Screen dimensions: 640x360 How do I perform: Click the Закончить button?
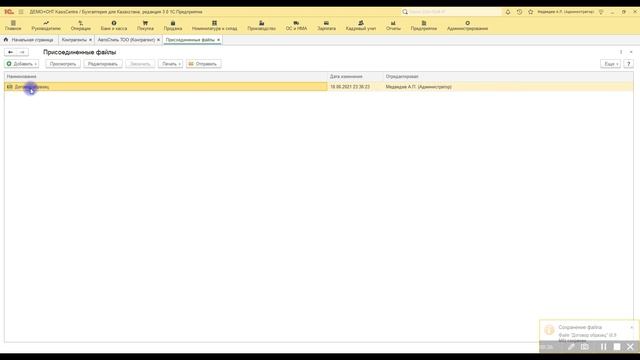click(140, 64)
